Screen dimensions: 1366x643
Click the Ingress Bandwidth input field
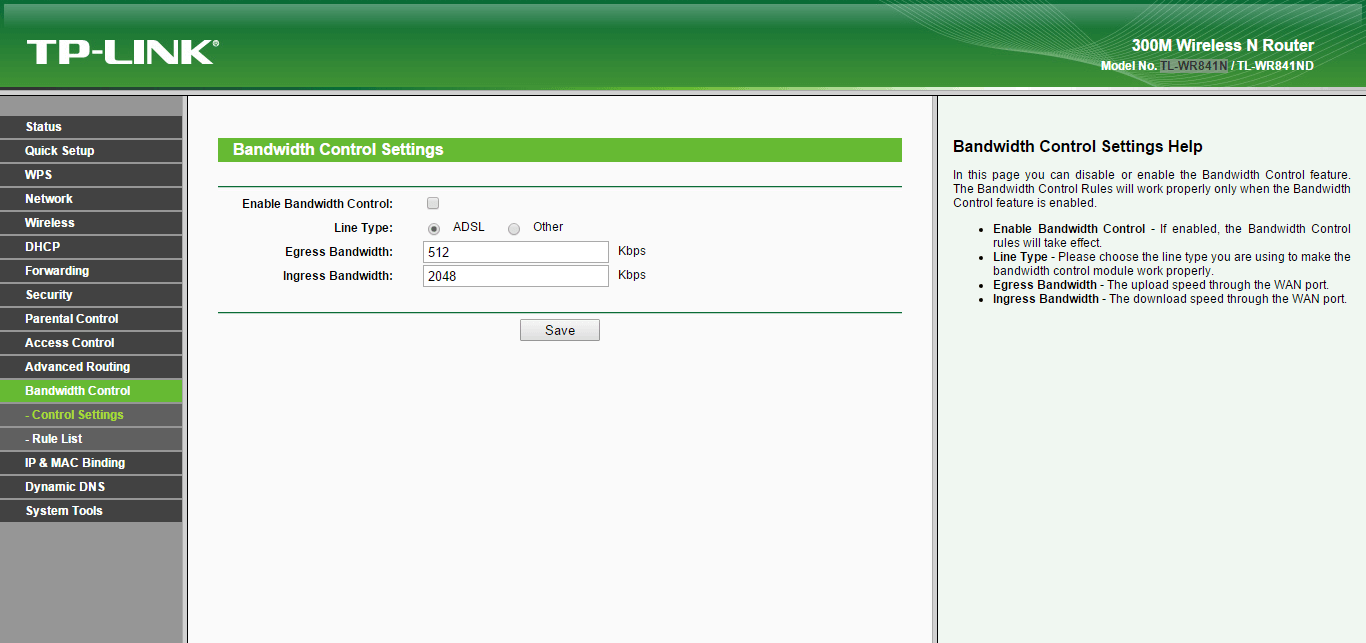[x=515, y=276]
